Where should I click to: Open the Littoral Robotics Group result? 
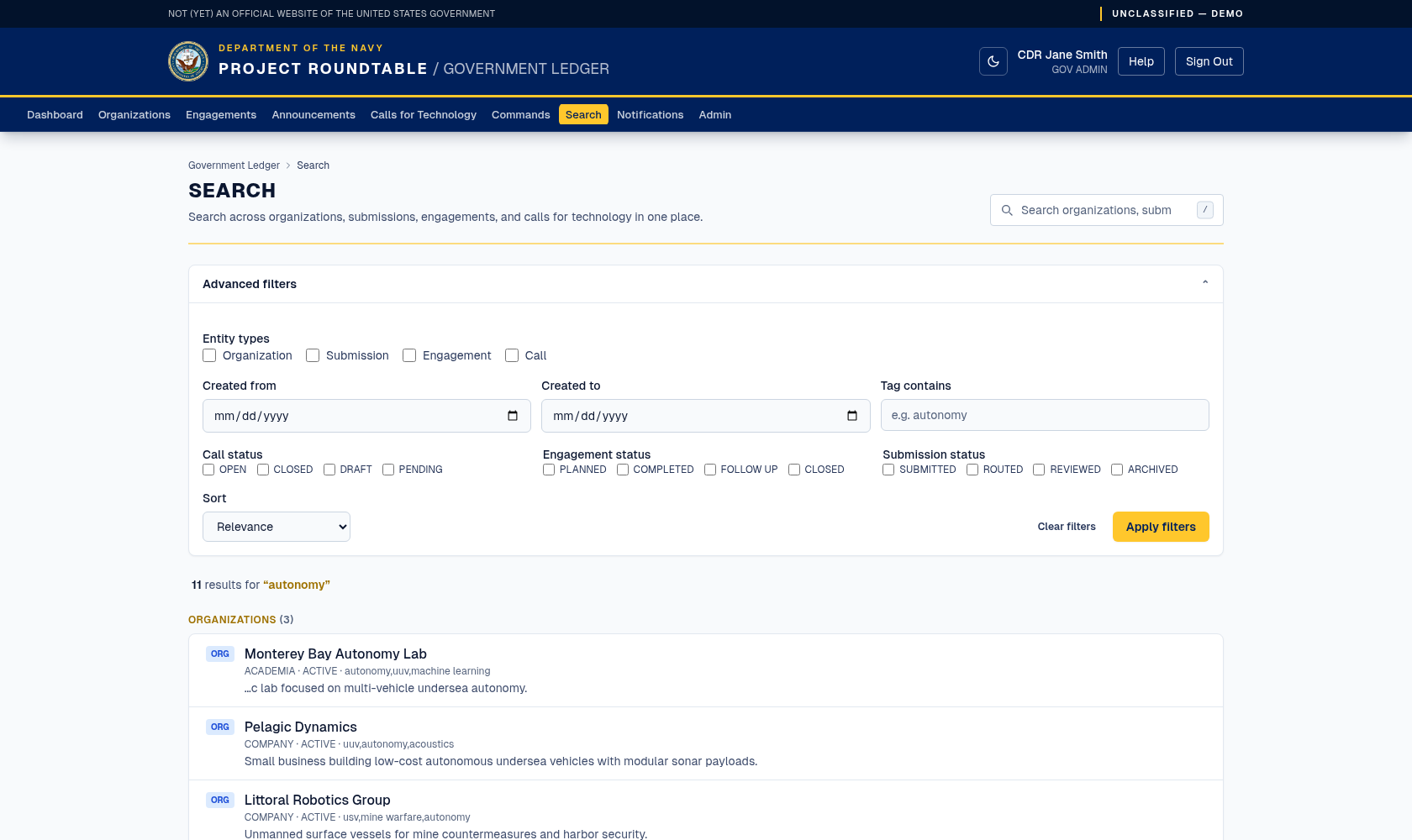pyautogui.click(x=706, y=811)
